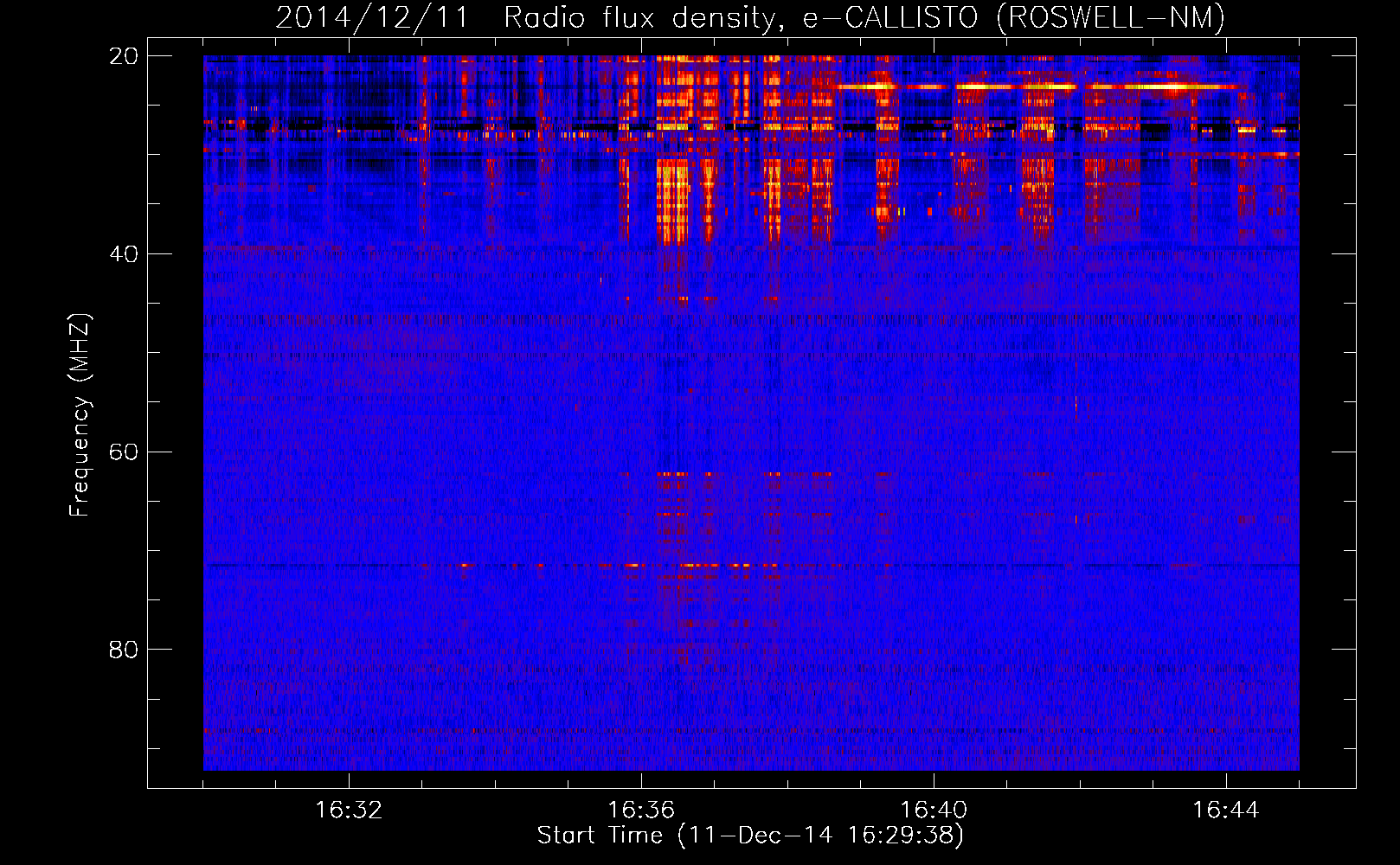
Task: Click the 40 MHz frequency tick label
Action: [124, 254]
